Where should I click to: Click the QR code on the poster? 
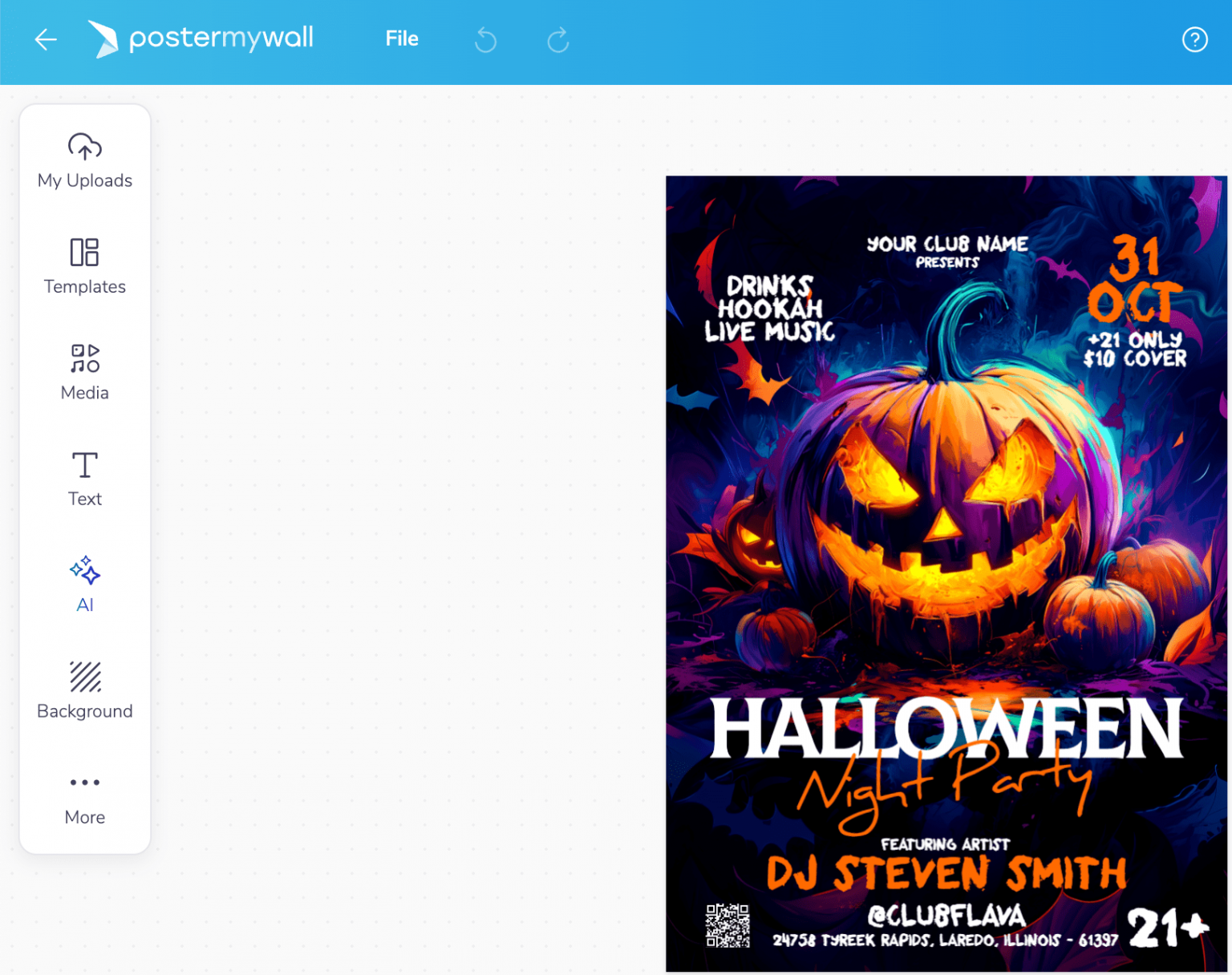coord(727,925)
